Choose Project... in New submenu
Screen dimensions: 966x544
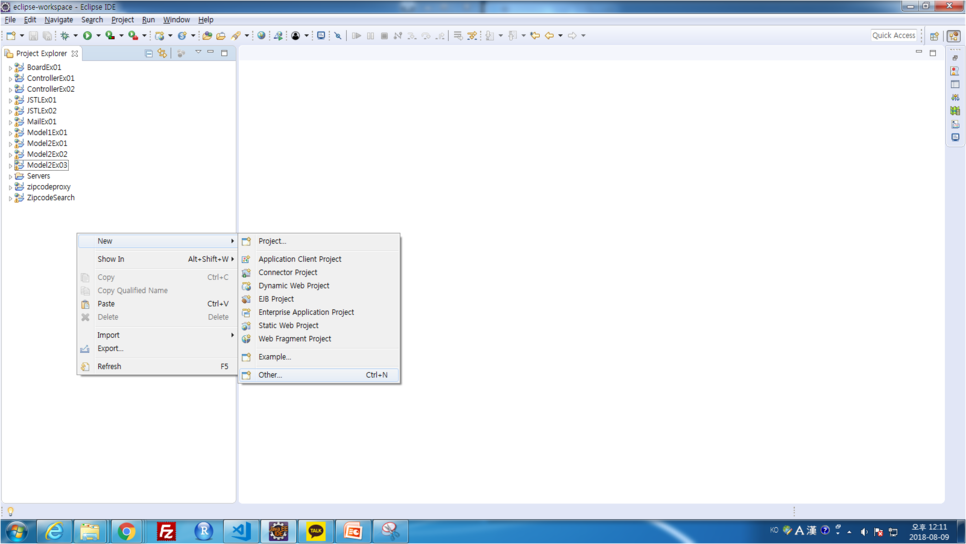coord(319,241)
